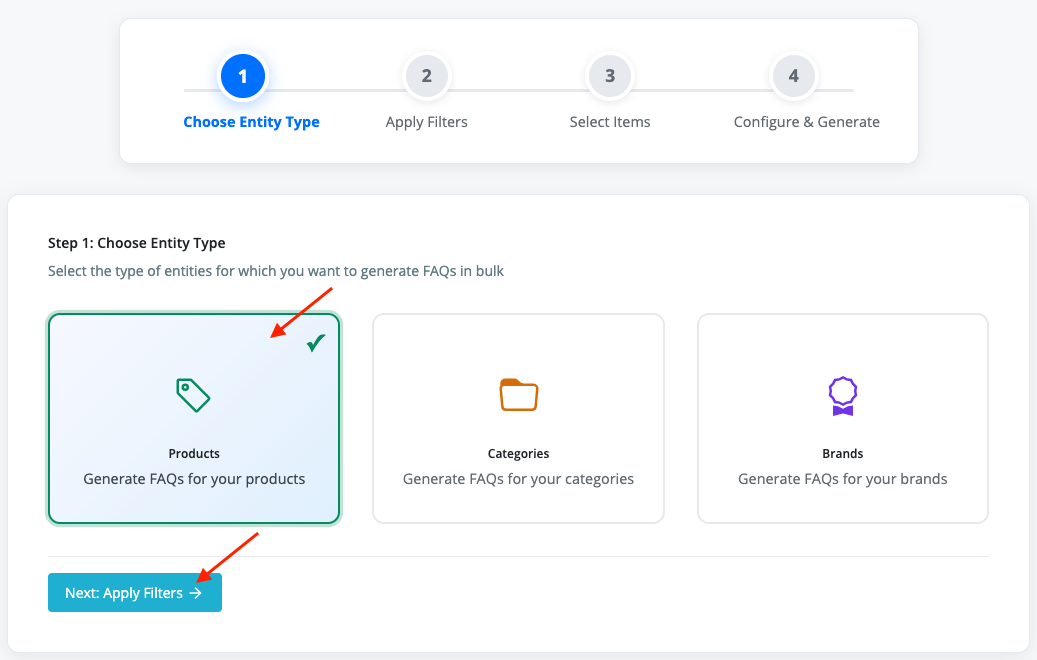Click "Generate FAQs for your products" text

194,479
